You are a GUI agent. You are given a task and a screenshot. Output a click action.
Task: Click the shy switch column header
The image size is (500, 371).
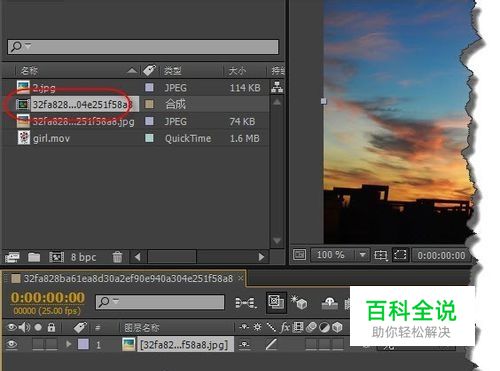pos(244,327)
